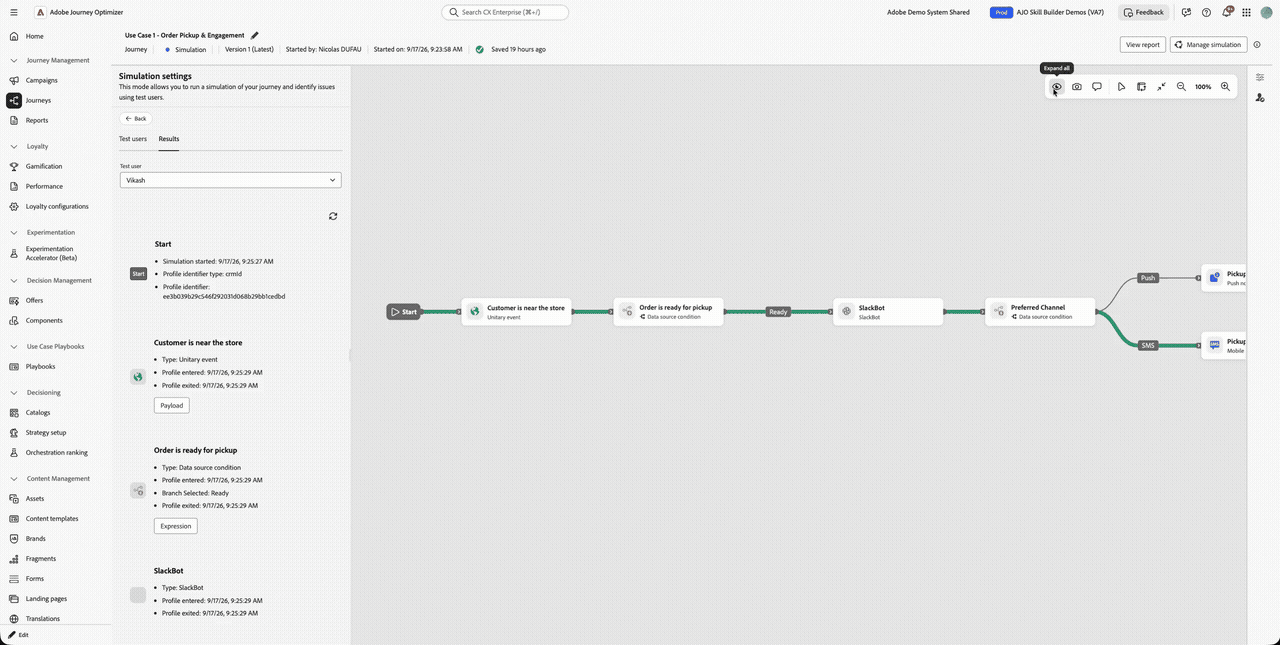Click the Performance sidebar icon

click(x=14, y=186)
